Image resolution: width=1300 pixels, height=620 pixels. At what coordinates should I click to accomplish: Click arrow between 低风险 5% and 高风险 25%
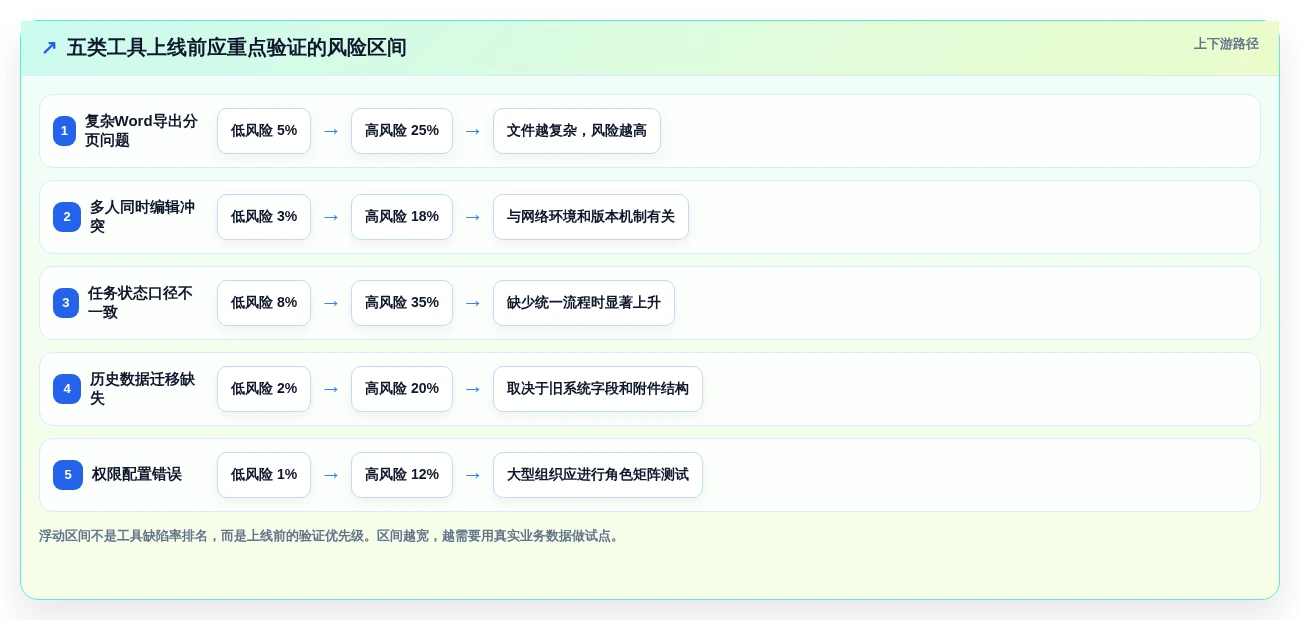(x=331, y=131)
